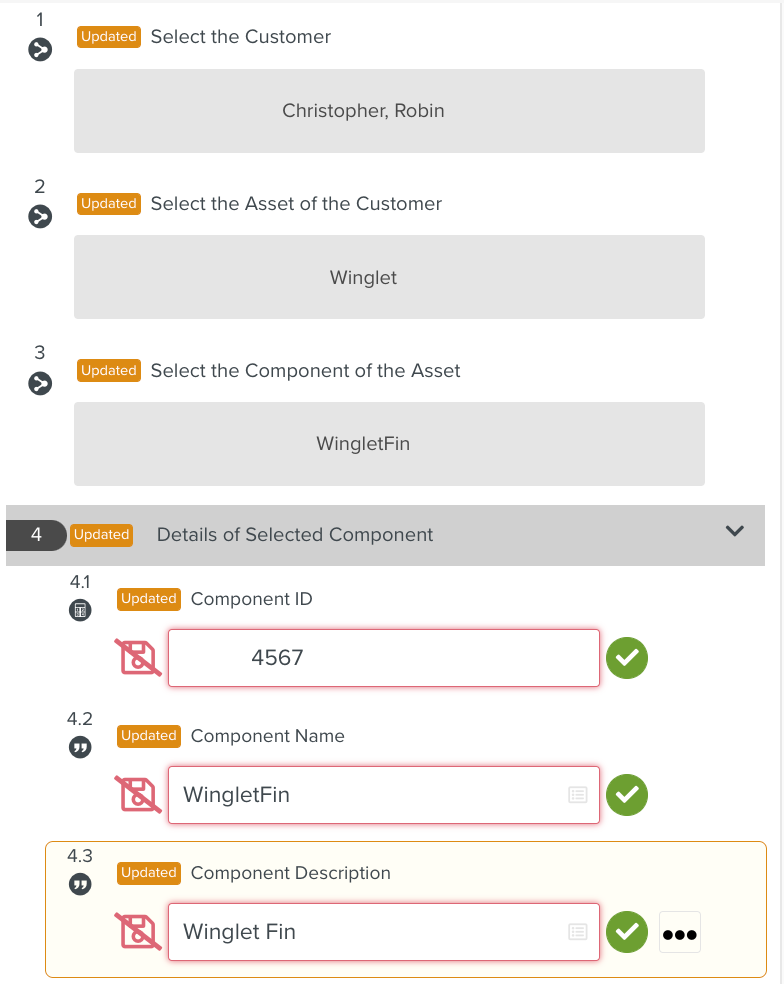Open the three-dots menu for Component Description
The width and height of the screenshot is (784, 984).
tap(680, 933)
